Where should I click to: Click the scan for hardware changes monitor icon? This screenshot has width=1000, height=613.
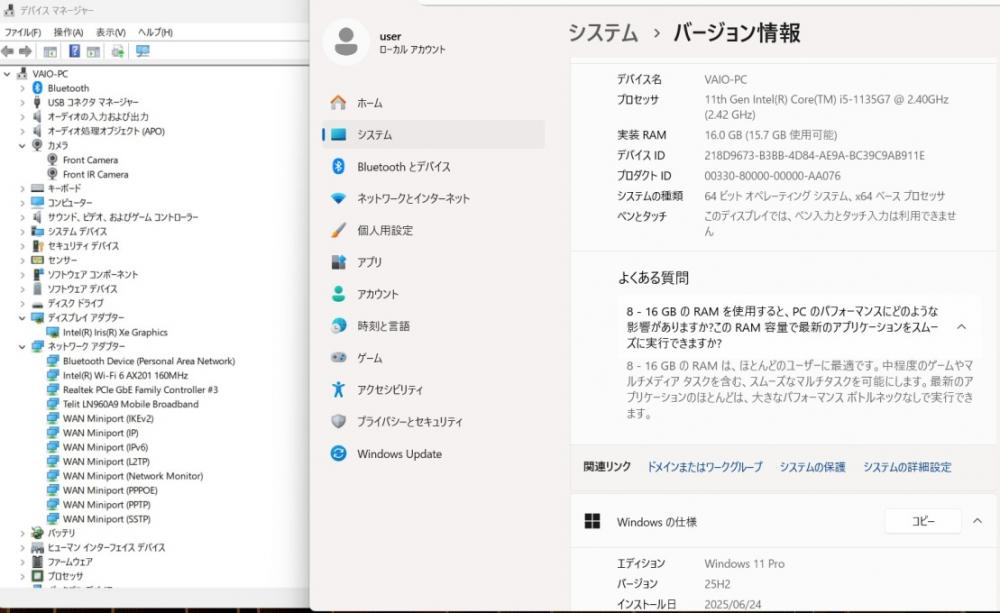(x=142, y=51)
